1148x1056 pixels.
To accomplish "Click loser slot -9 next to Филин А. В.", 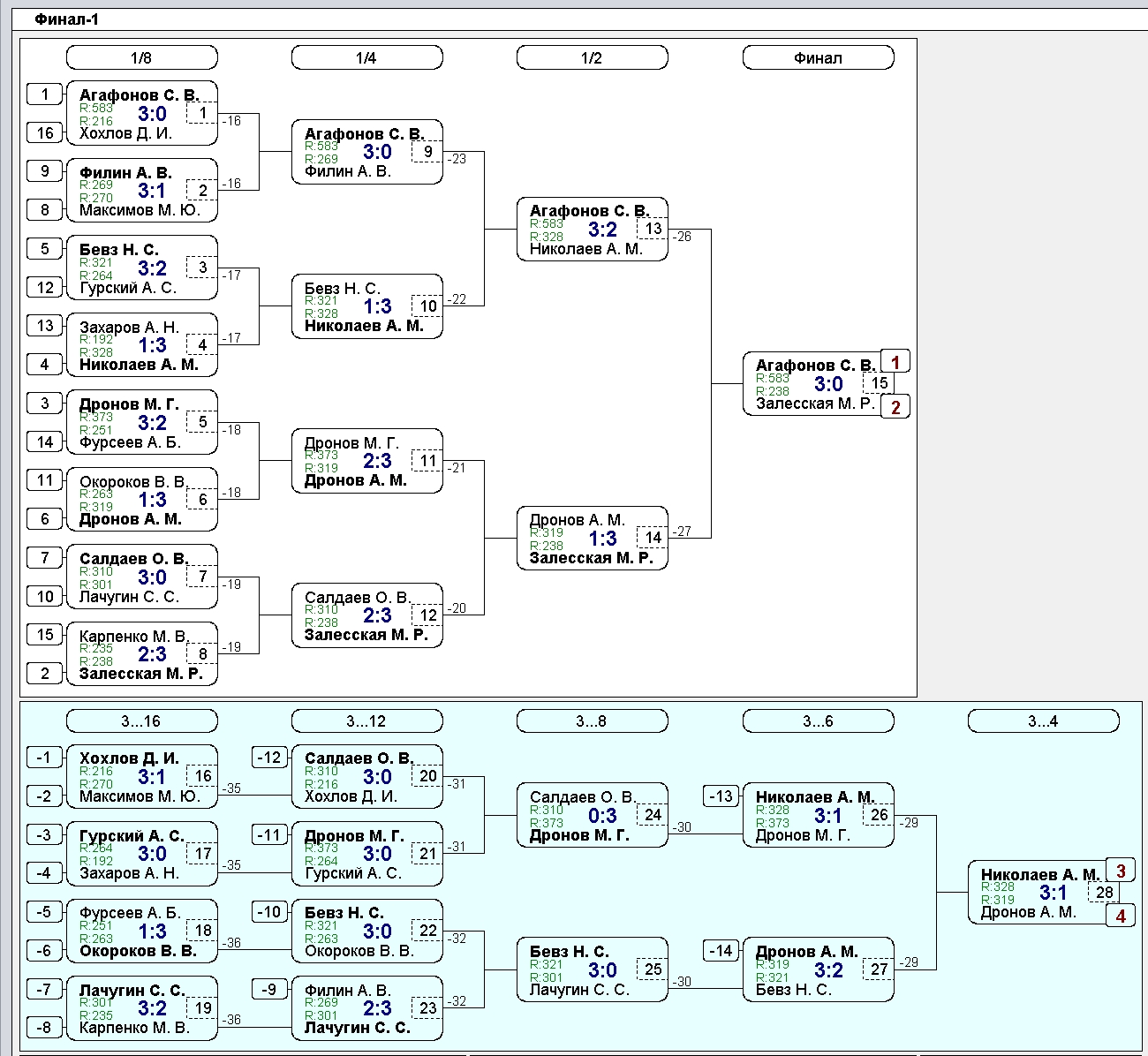I will pos(270,989).
